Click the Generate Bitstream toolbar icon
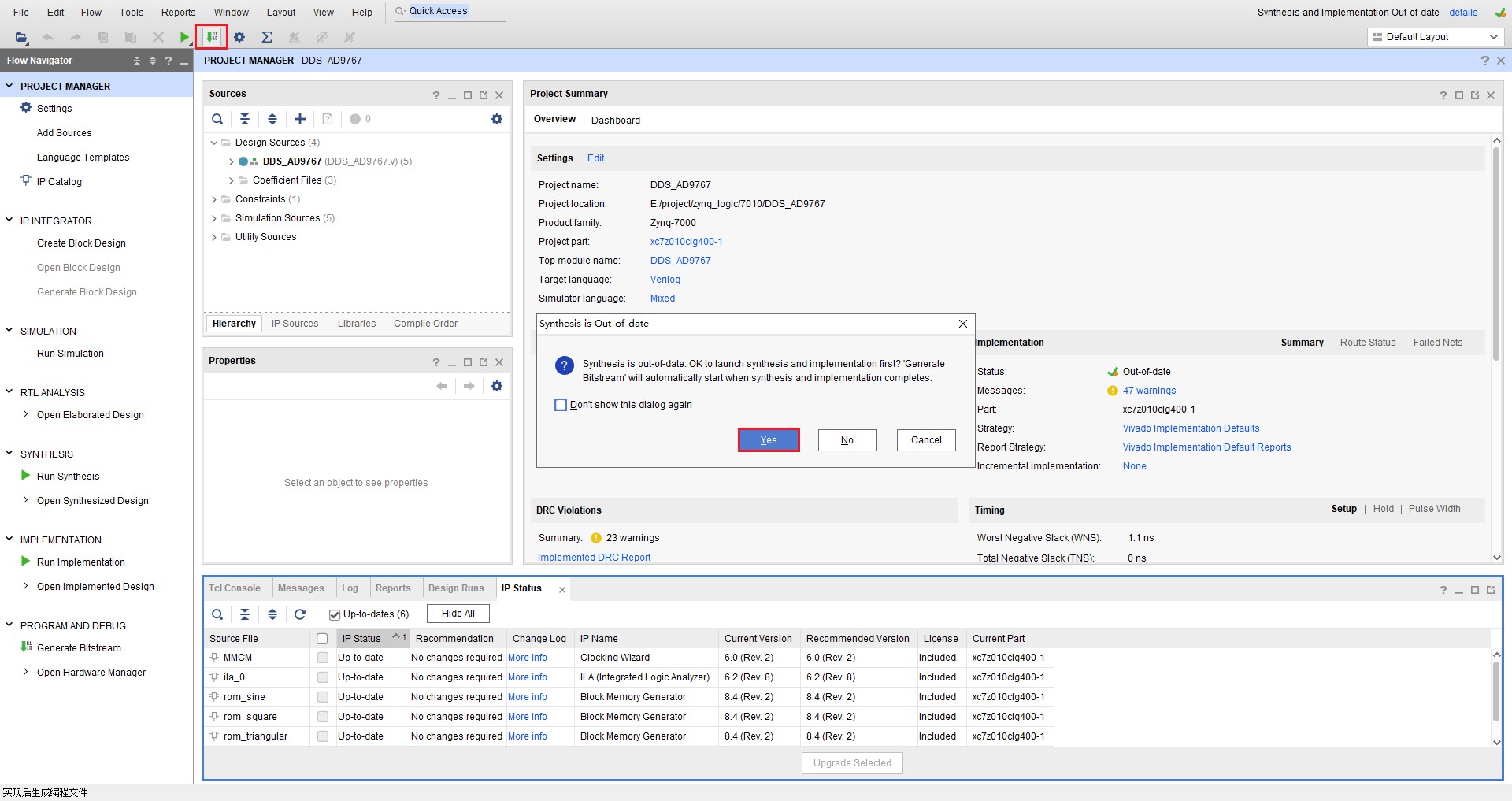Image resolution: width=1512 pixels, height=801 pixels. click(212, 37)
